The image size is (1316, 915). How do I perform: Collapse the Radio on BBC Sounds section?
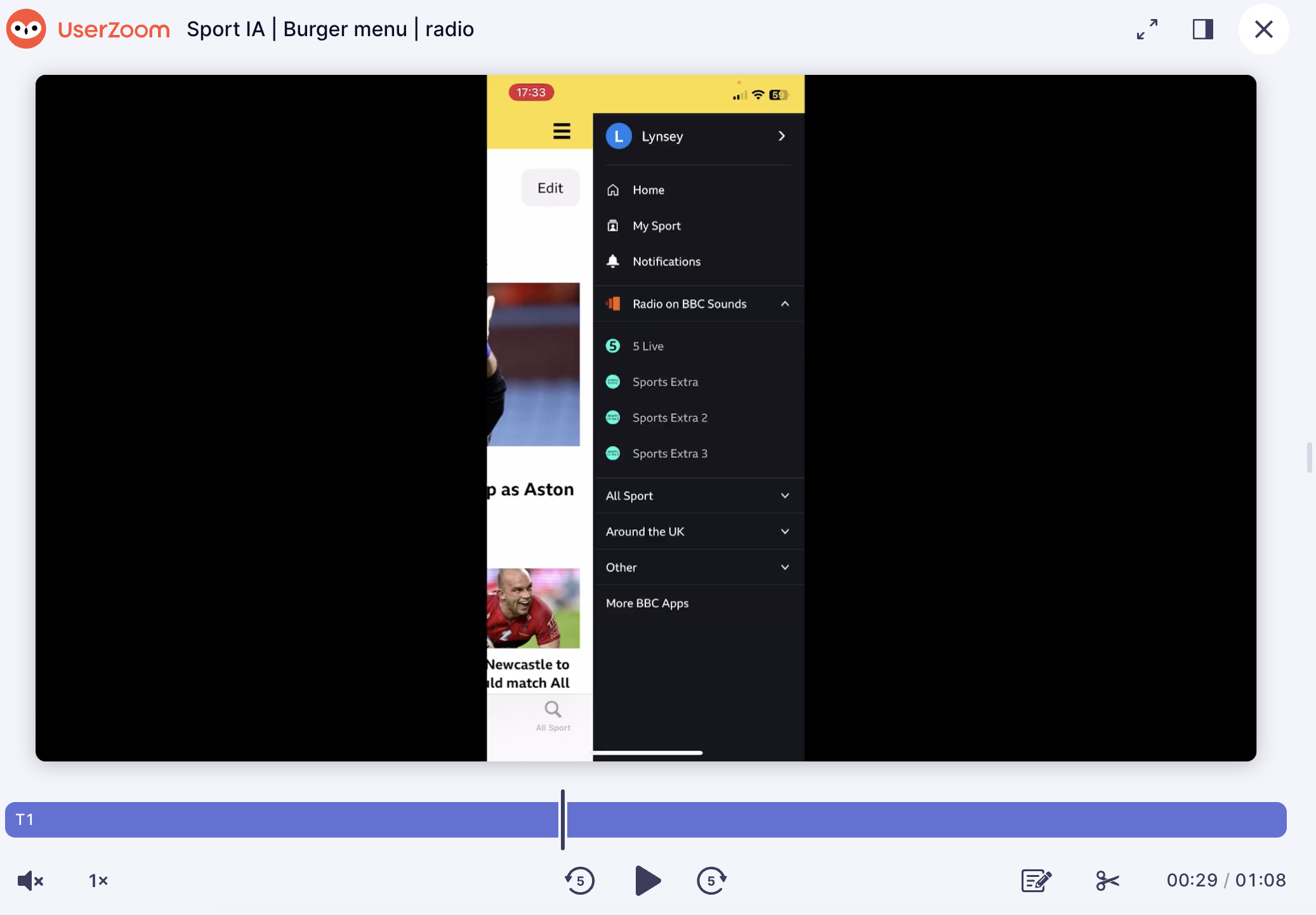785,304
